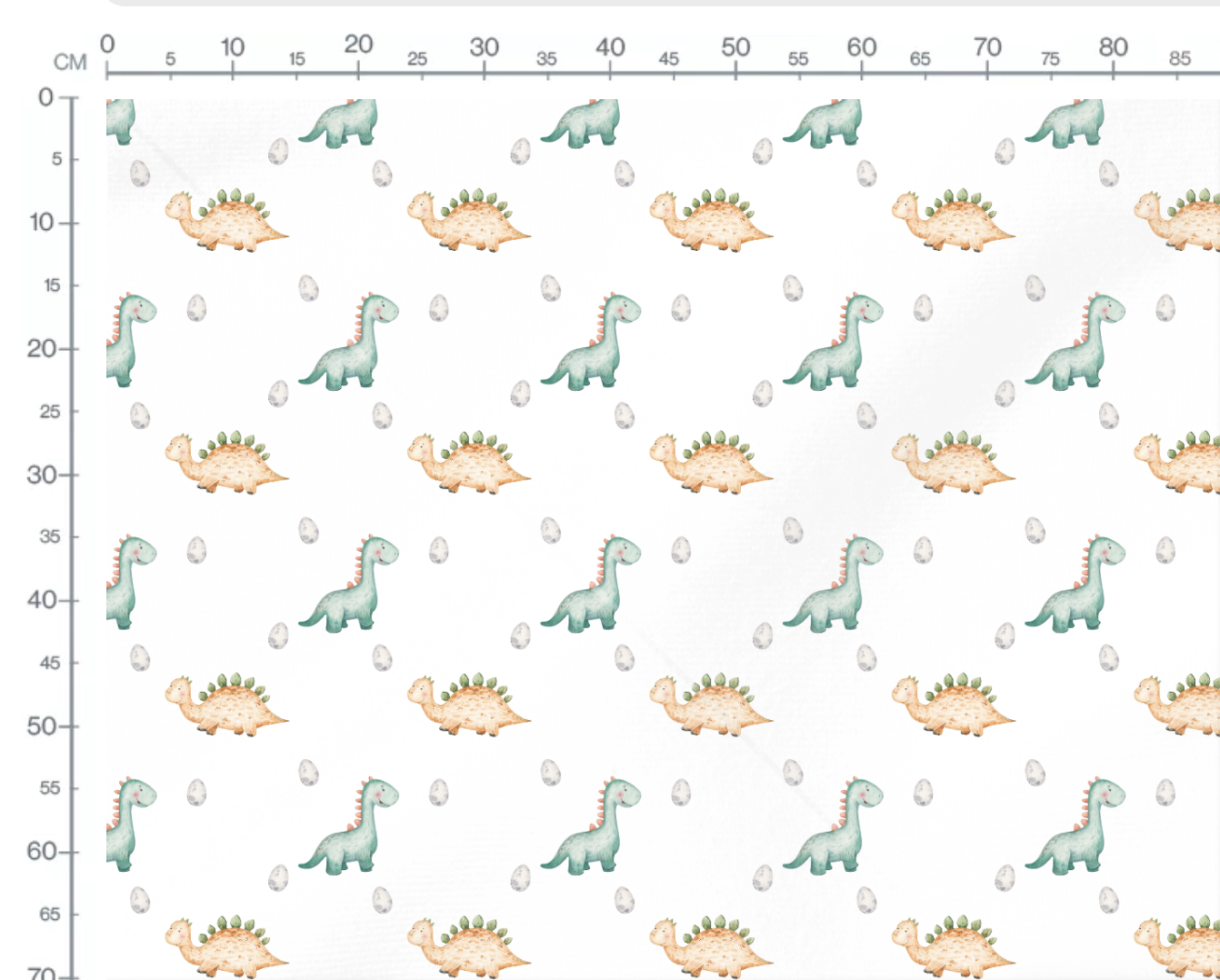Select 50 on the horizontal ruler
The image size is (1220, 980).
[x=735, y=45]
